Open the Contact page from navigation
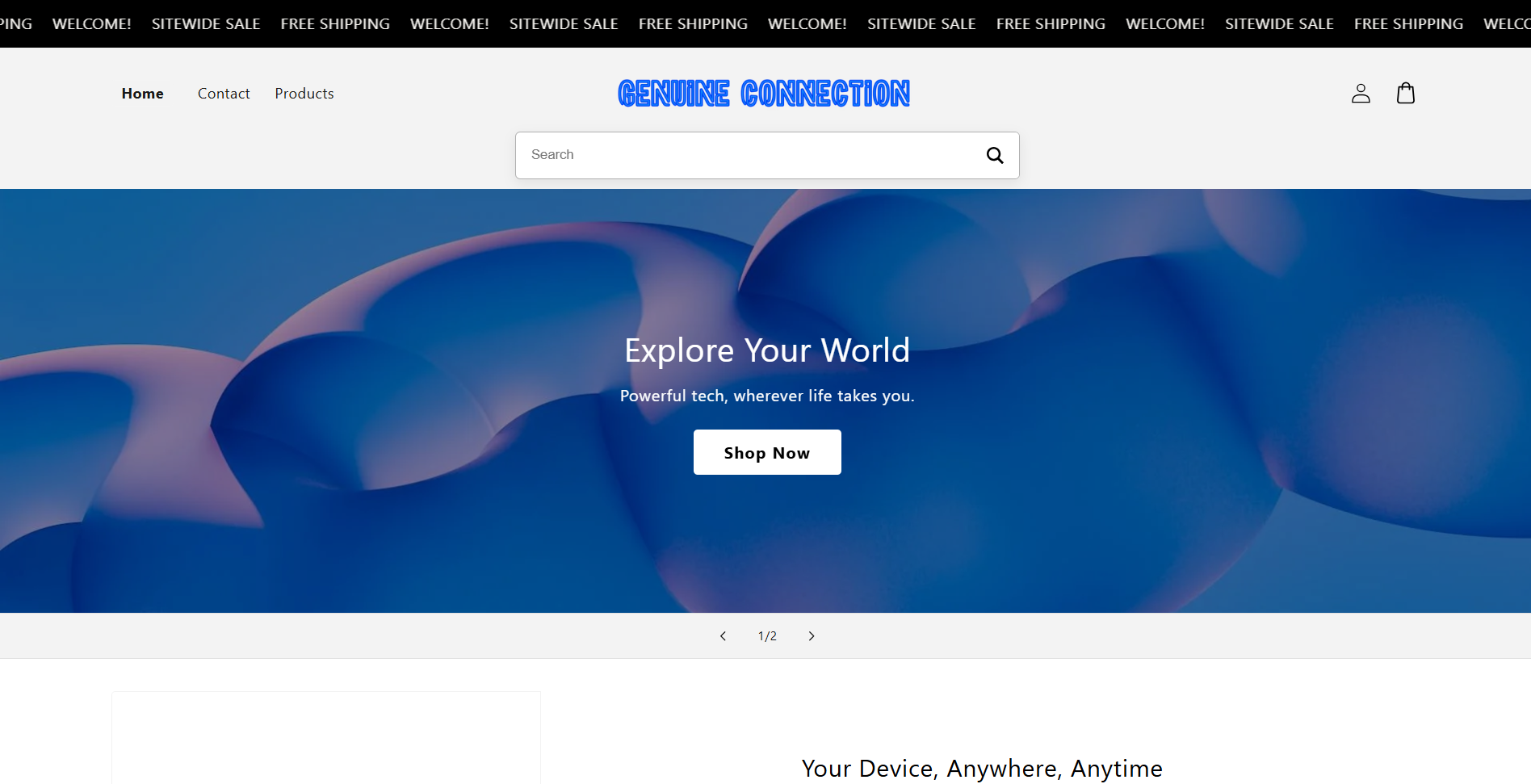The width and height of the screenshot is (1531, 784). tap(224, 94)
